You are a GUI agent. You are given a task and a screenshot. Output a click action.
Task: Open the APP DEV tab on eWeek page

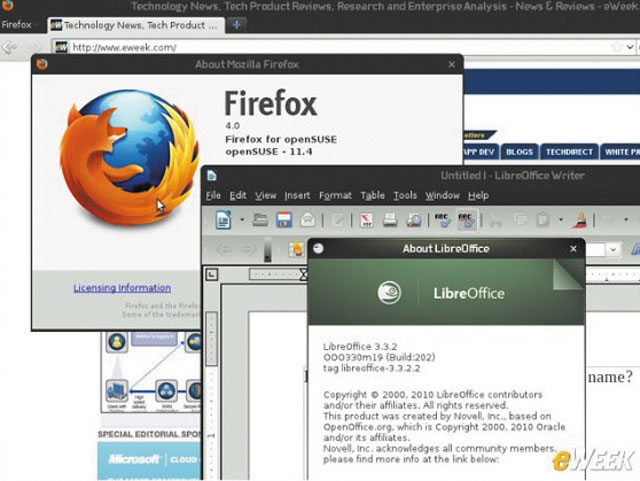pos(480,152)
